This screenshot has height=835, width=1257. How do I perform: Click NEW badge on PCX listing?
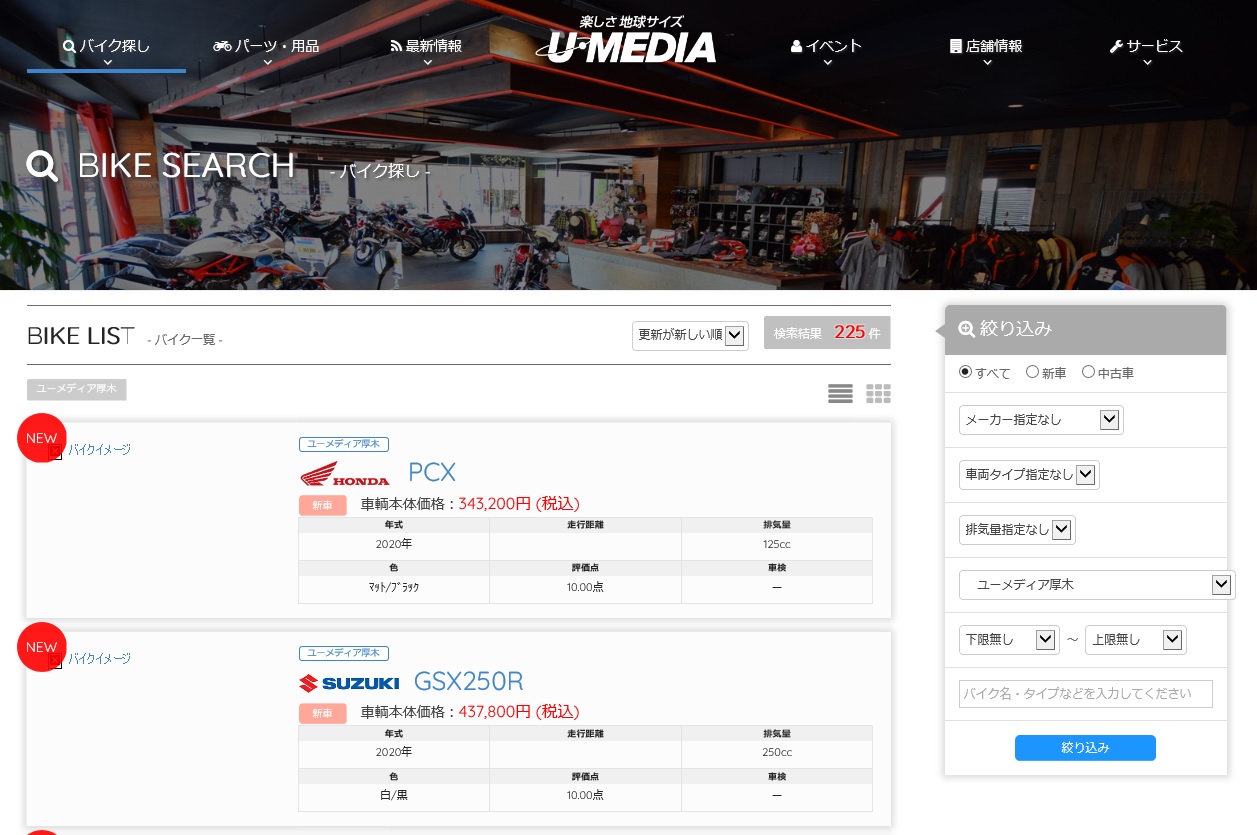[x=42, y=438]
